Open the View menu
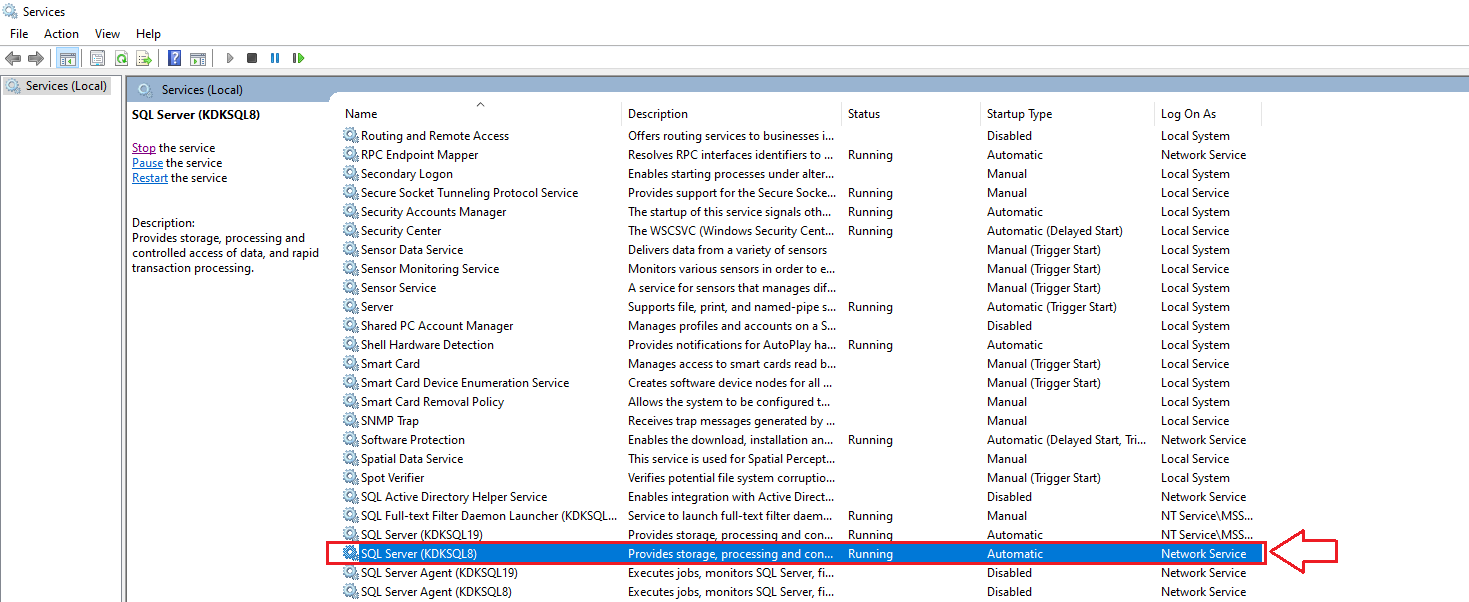Viewport: 1469px width, 602px height. coord(107,34)
